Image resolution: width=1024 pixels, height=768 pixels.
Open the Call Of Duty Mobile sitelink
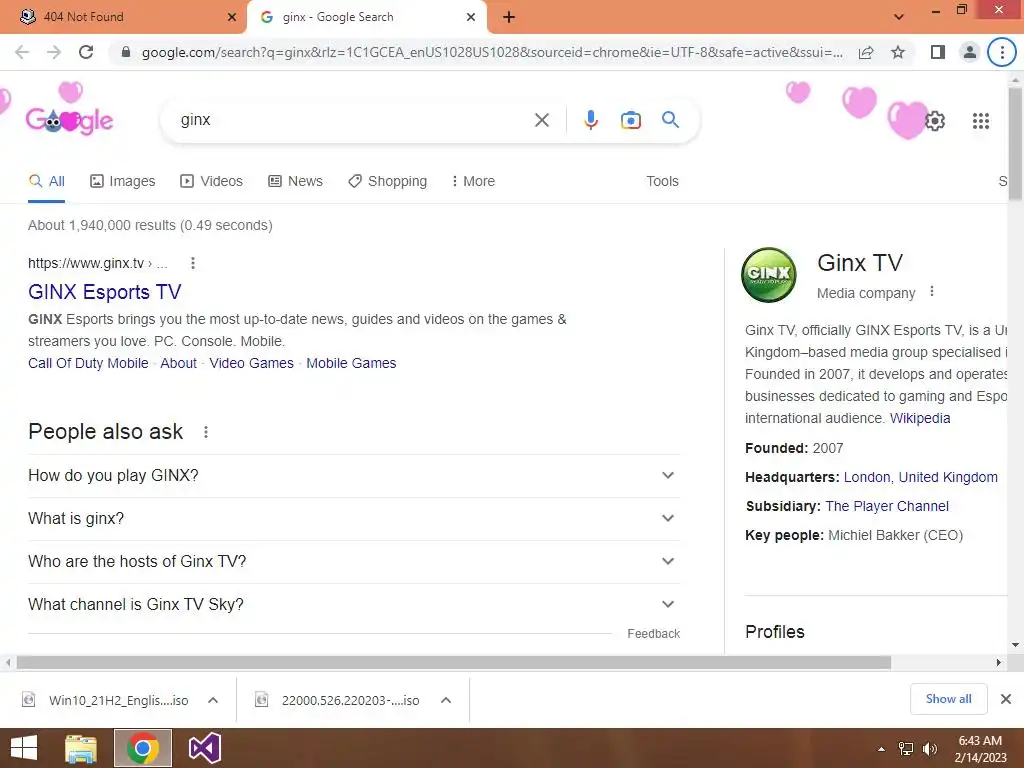(x=88, y=363)
